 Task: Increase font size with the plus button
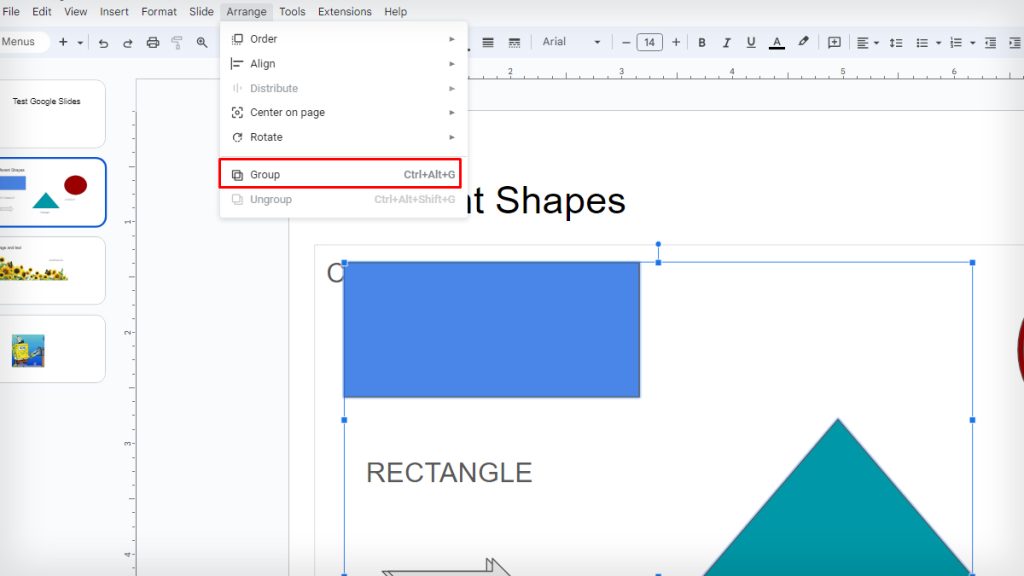point(675,42)
